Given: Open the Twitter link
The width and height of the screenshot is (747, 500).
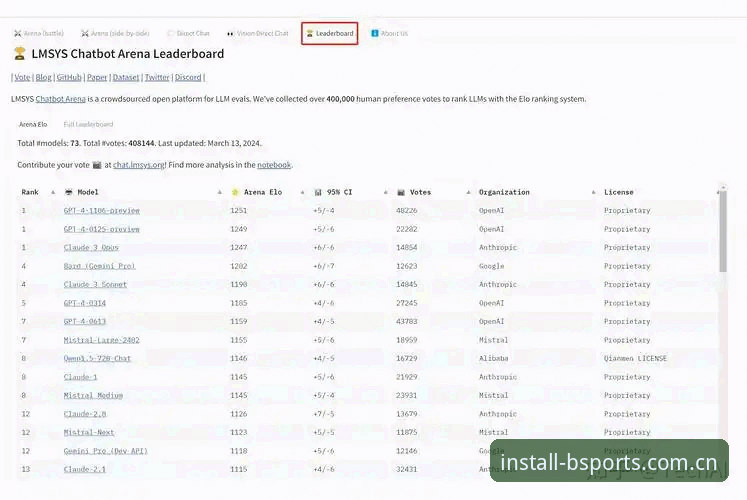Looking at the screenshot, I should (x=157, y=77).
